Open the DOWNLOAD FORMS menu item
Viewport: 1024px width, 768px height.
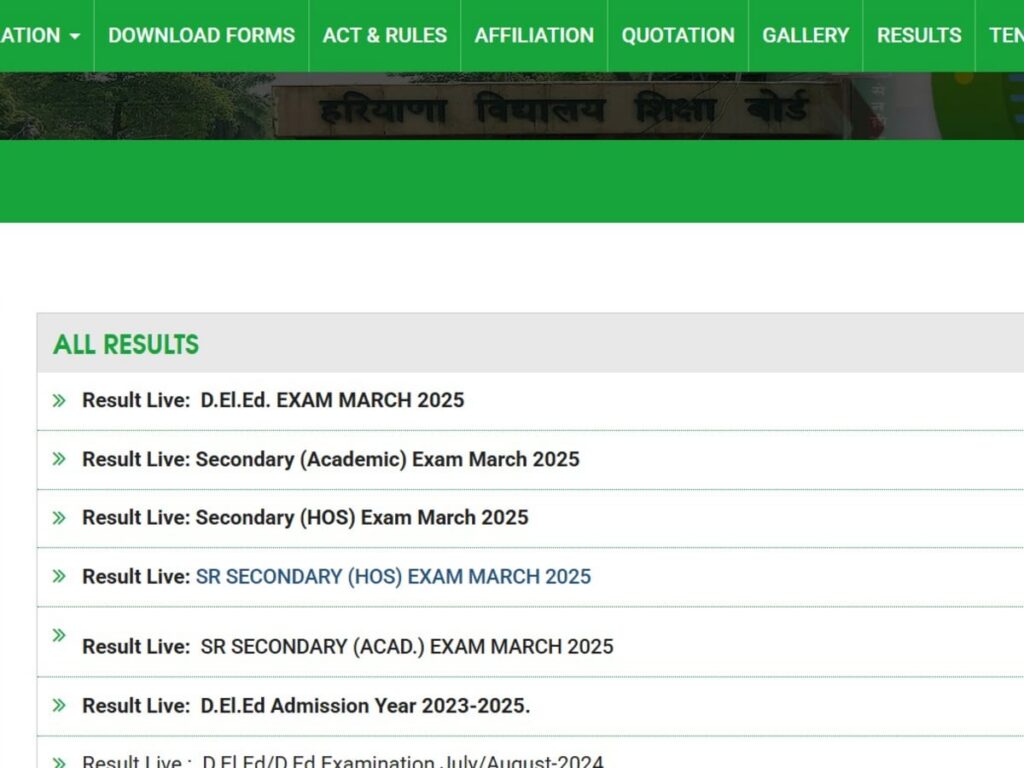(201, 35)
